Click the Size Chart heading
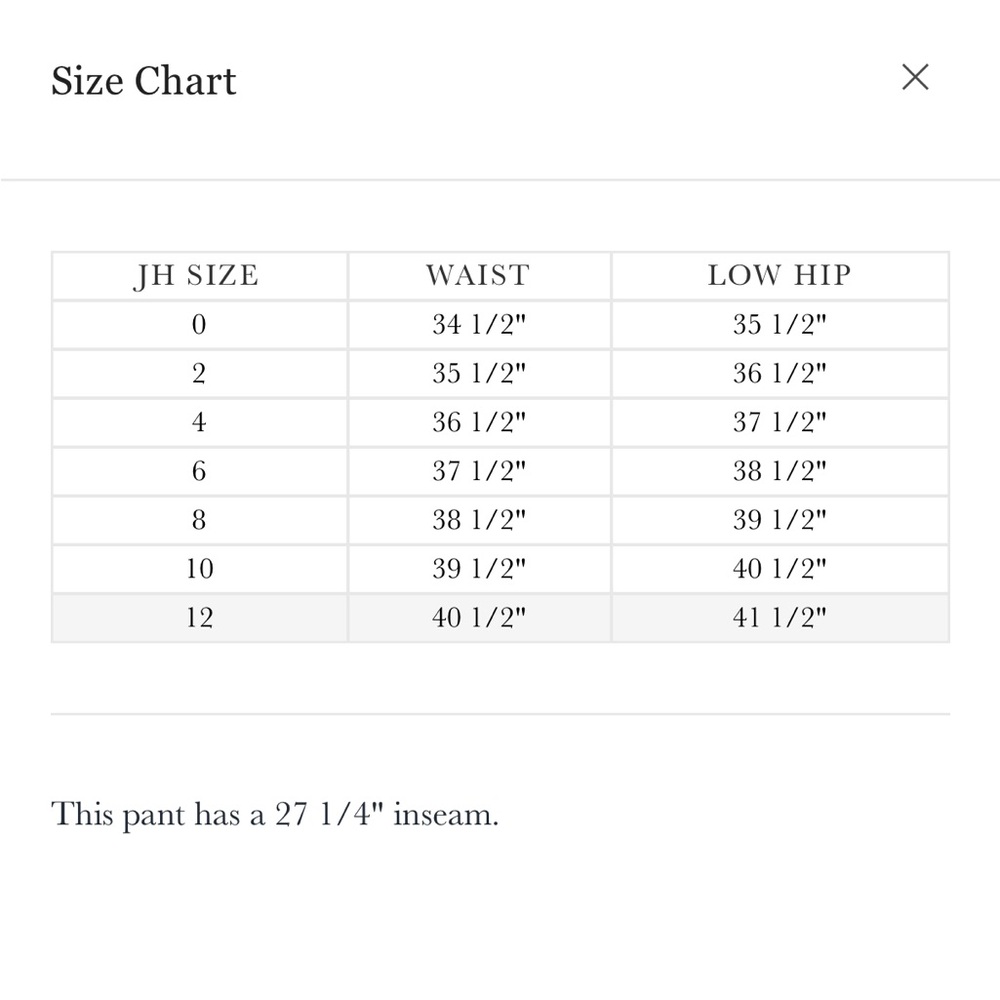1000x1000 pixels. click(x=143, y=81)
